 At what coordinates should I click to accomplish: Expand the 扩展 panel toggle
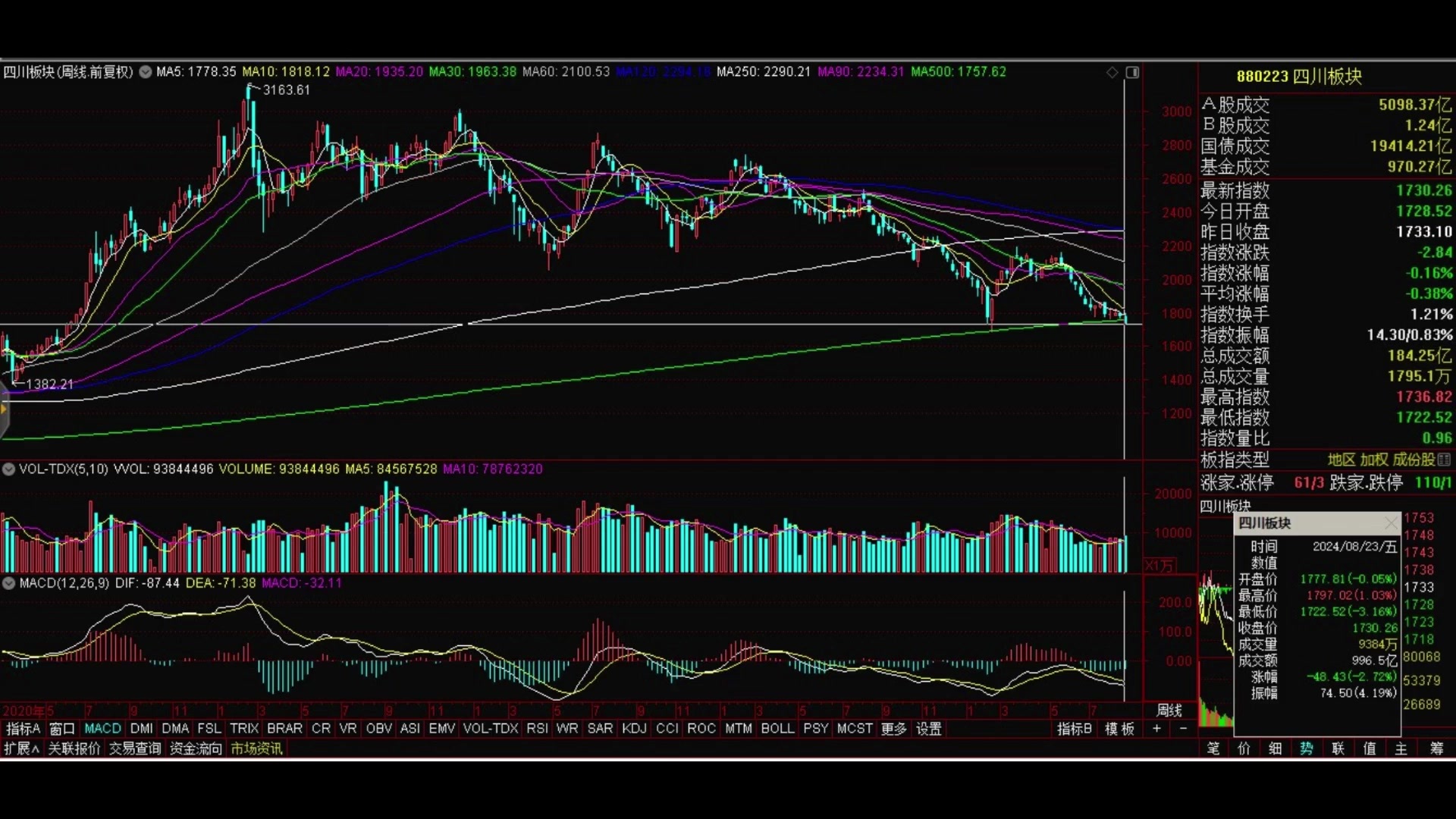[x=21, y=748]
